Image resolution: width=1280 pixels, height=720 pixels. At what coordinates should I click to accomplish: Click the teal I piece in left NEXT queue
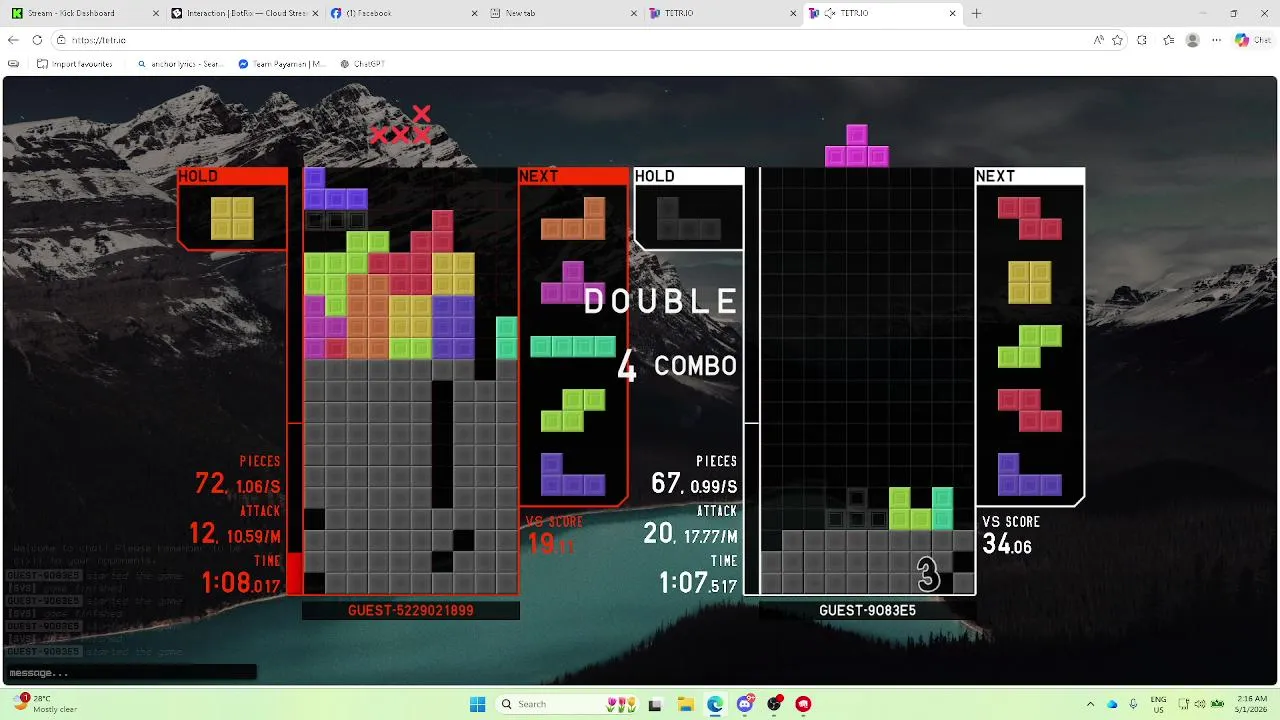click(x=573, y=346)
